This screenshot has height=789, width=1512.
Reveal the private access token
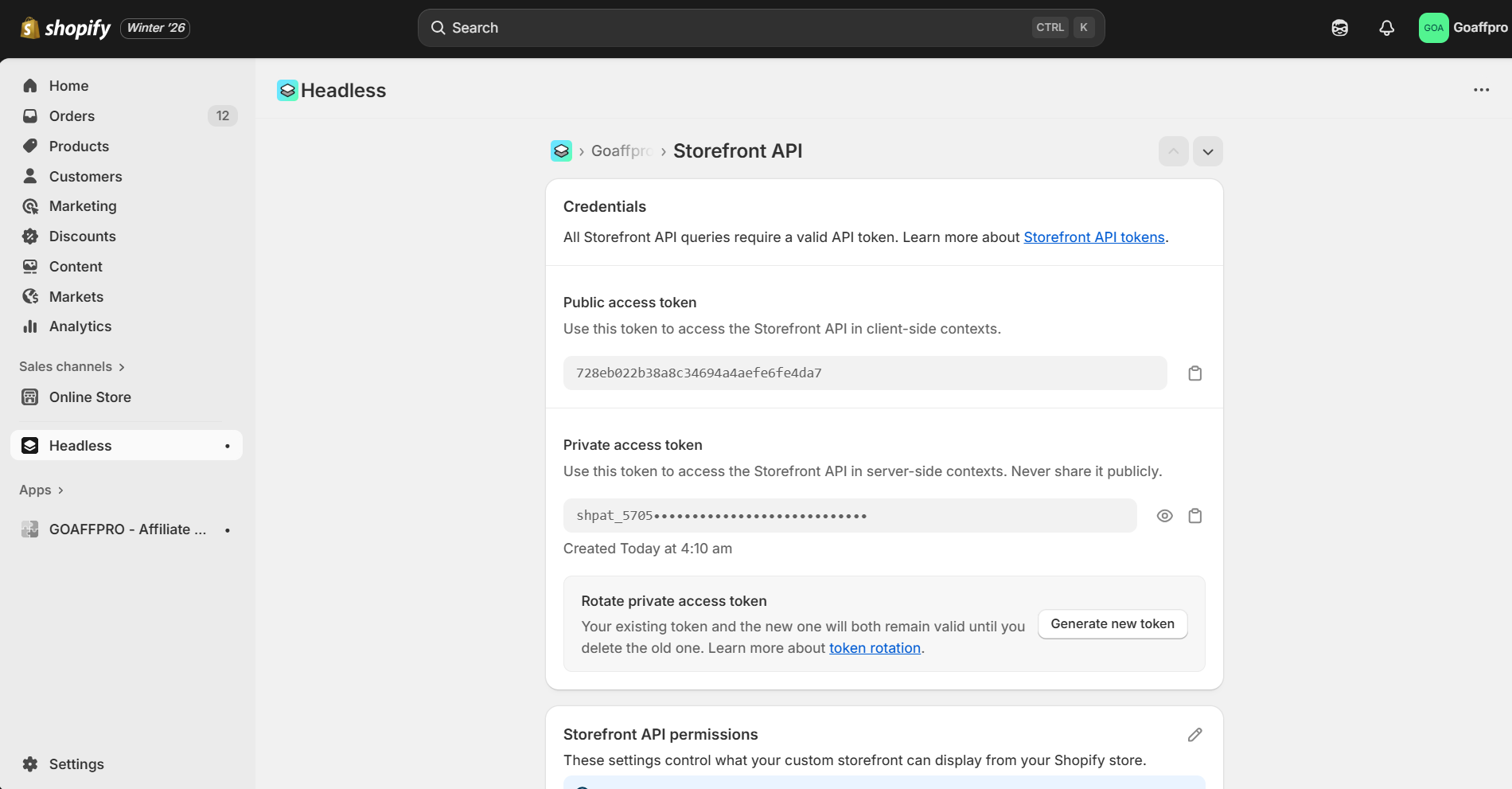click(1164, 516)
